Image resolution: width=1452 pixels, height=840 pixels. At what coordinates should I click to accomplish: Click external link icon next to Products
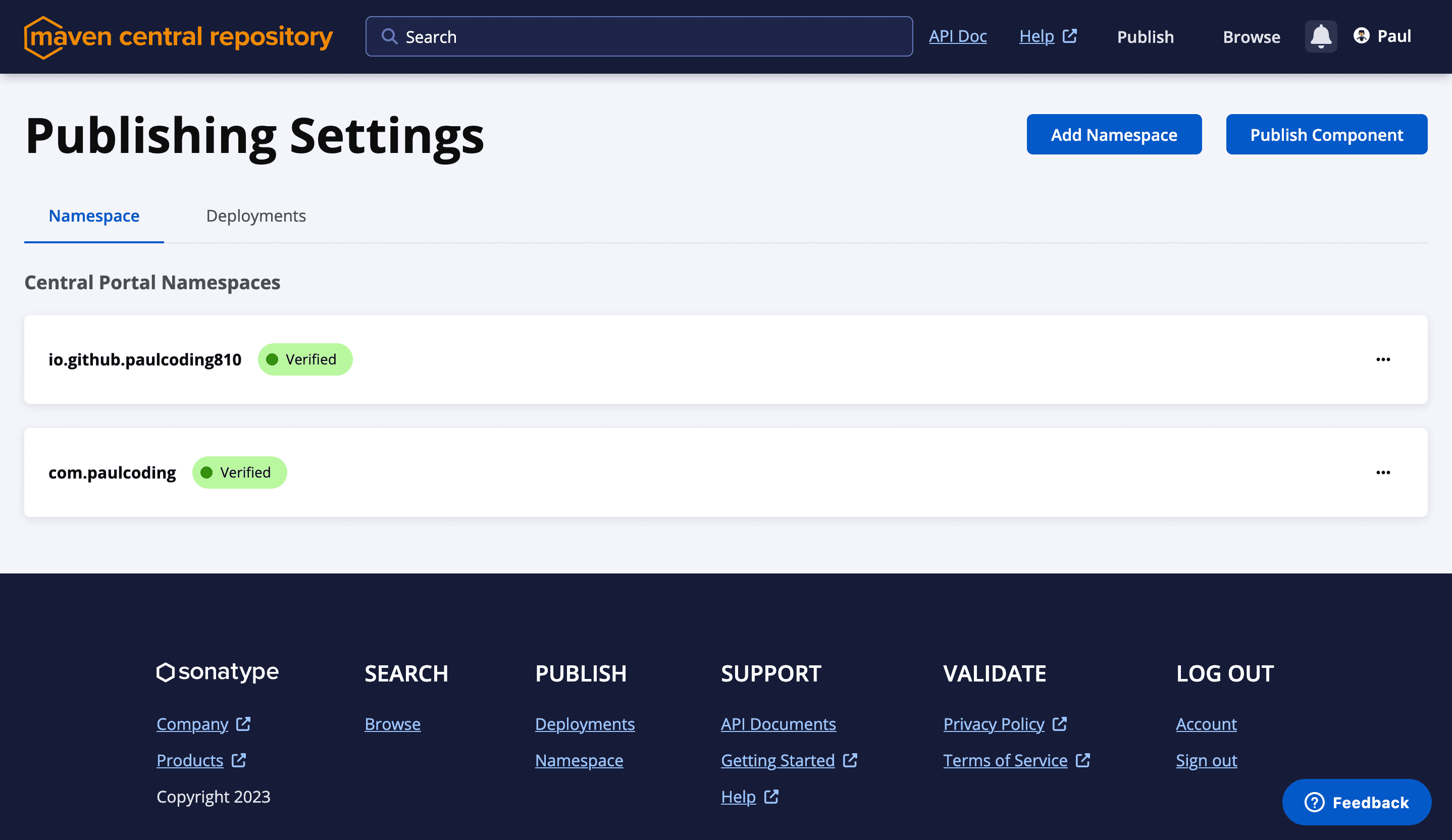[x=238, y=760]
